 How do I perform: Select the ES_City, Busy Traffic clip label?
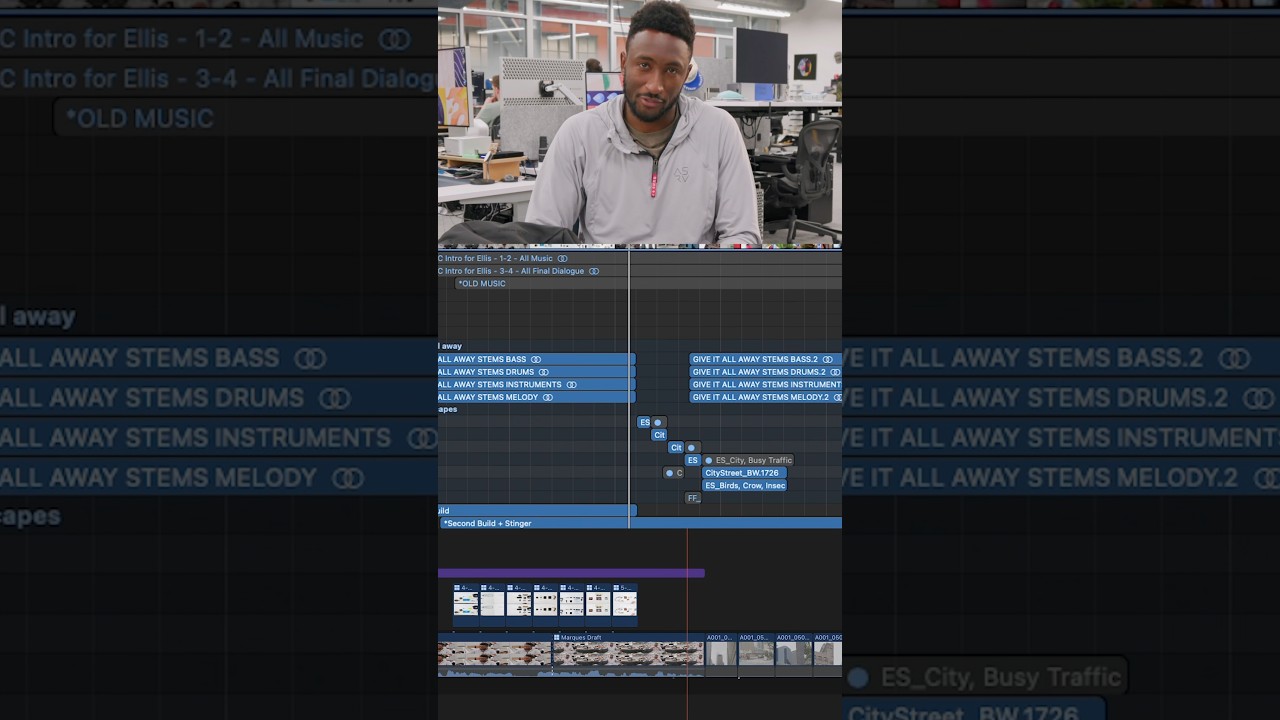pyautogui.click(x=754, y=460)
